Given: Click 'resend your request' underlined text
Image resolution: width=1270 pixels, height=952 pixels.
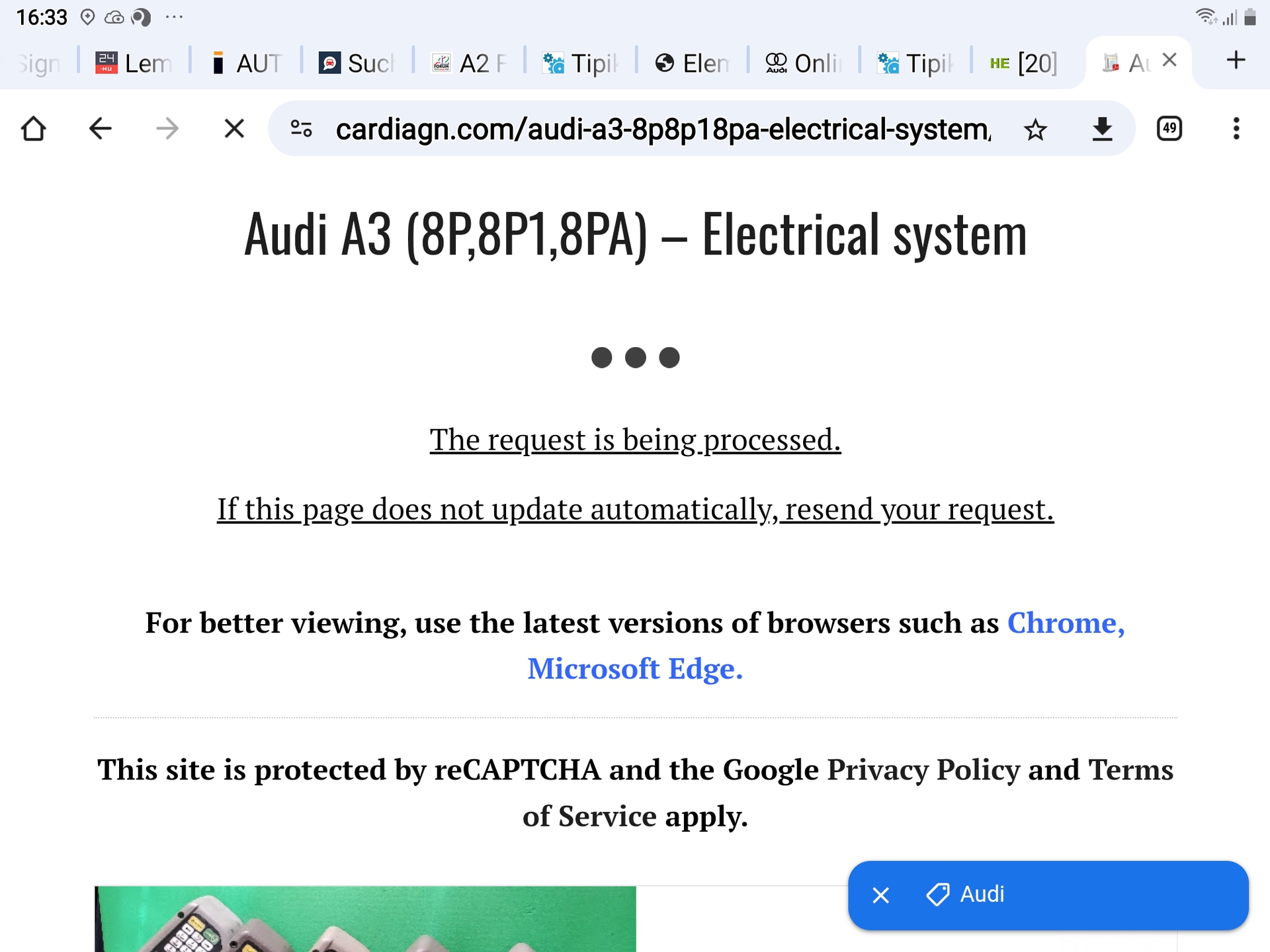Looking at the screenshot, I should click(916, 510).
